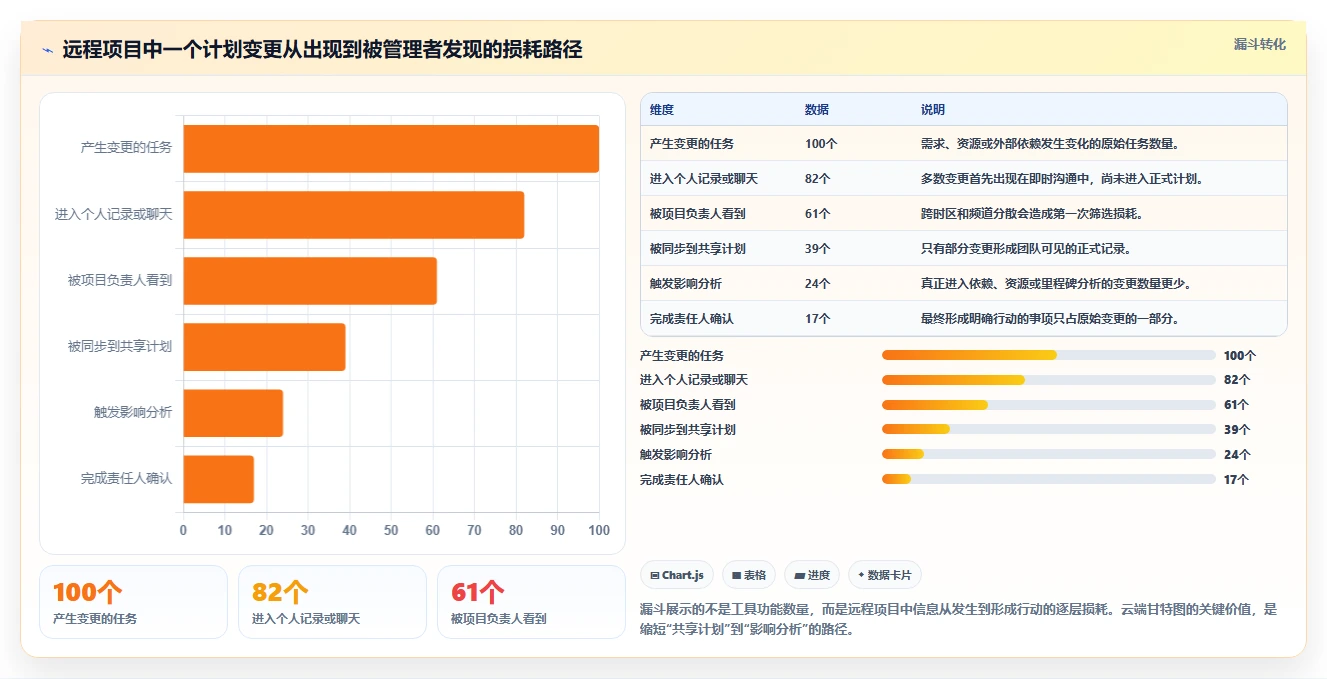This screenshot has width=1327, height=679.
Task: Click the description starting 跨时区和频道分散
Action: pos(1032,214)
